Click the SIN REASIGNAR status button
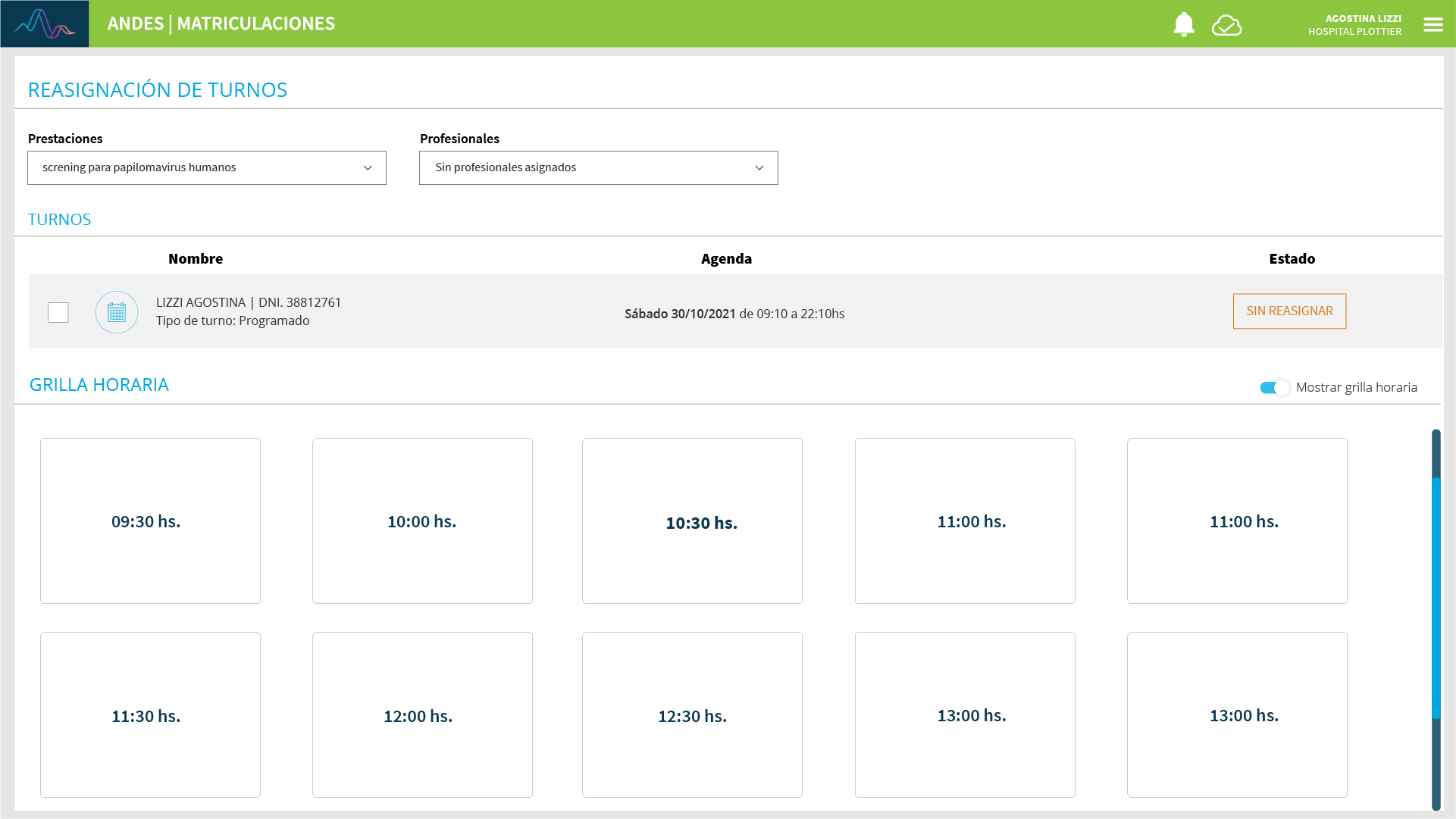Image resolution: width=1456 pixels, height=819 pixels. click(x=1288, y=311)
